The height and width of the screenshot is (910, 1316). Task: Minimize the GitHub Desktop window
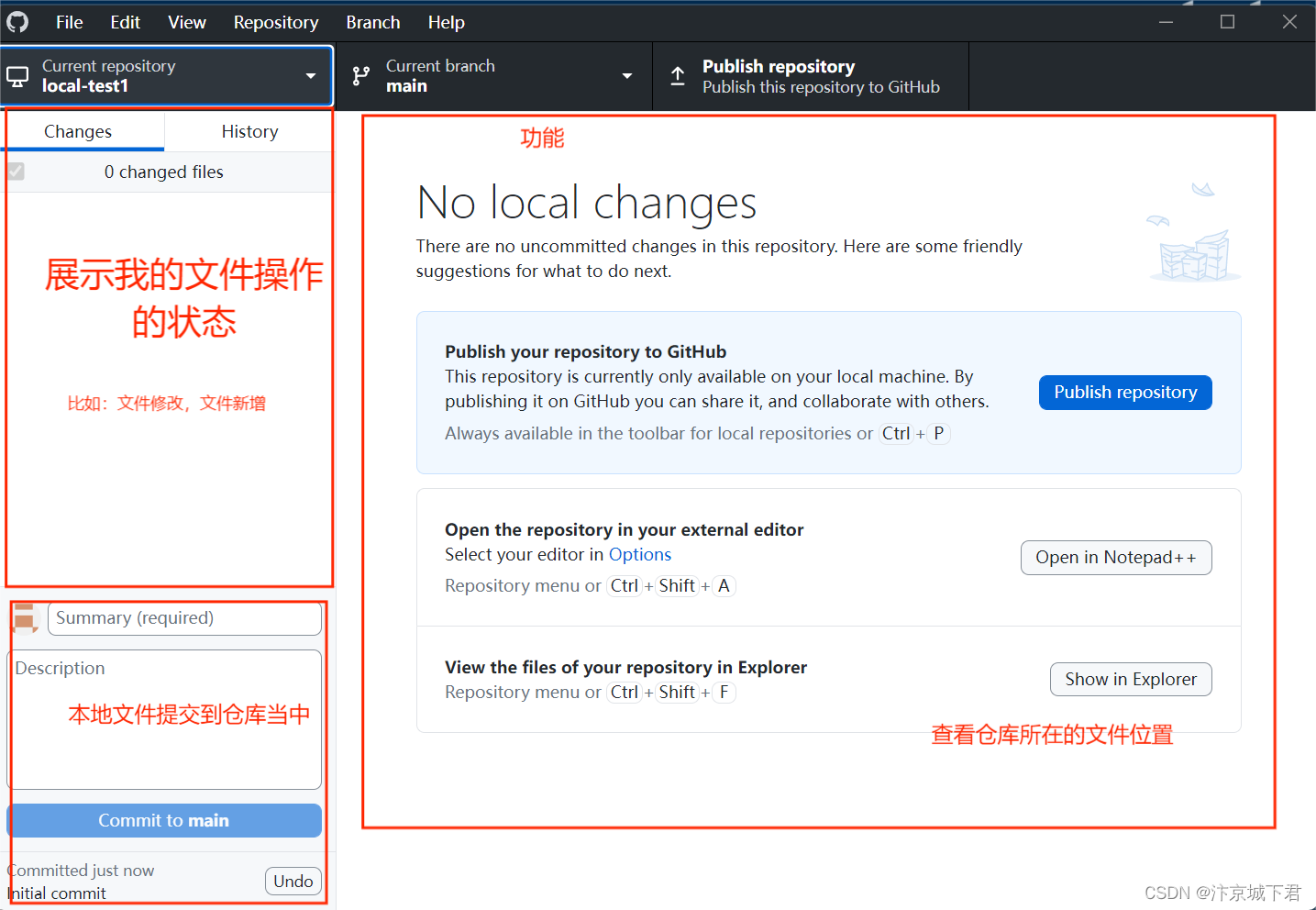click(x=1167, y=22)
